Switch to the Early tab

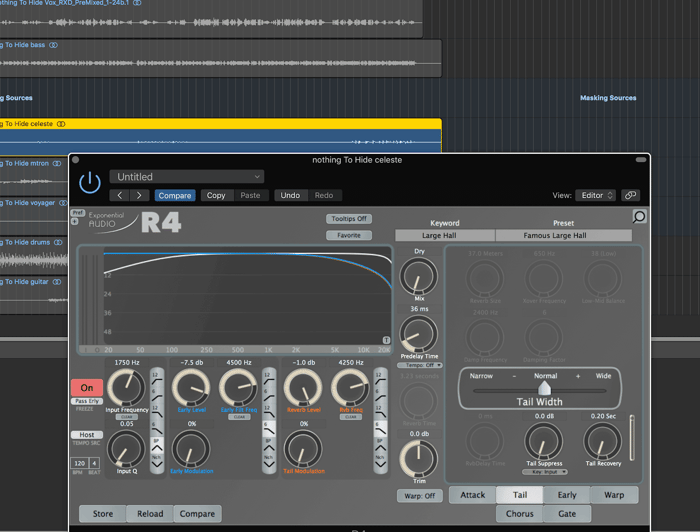567,495
